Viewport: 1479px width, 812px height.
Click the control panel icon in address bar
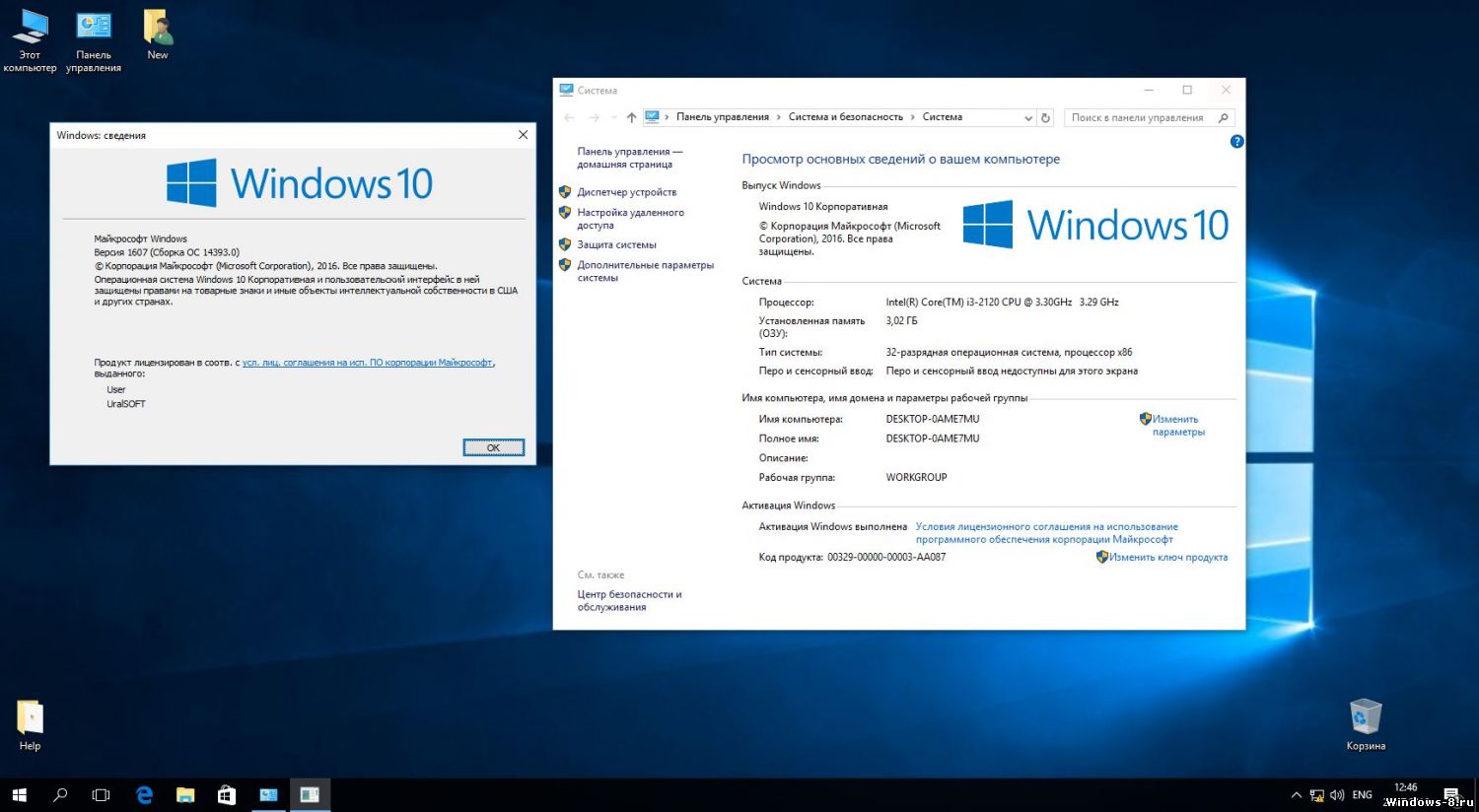(652, 117)
